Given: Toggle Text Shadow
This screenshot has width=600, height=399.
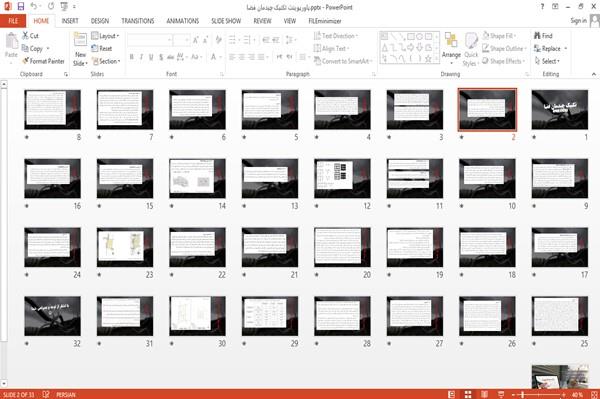Looking at the screenshot, I should tap(161, 57).
